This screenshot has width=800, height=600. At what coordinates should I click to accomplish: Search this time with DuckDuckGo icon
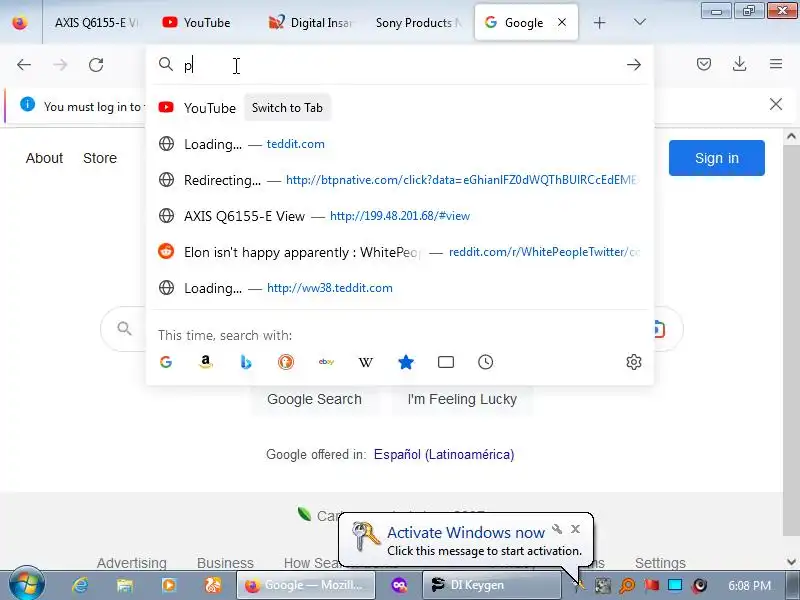286,362
